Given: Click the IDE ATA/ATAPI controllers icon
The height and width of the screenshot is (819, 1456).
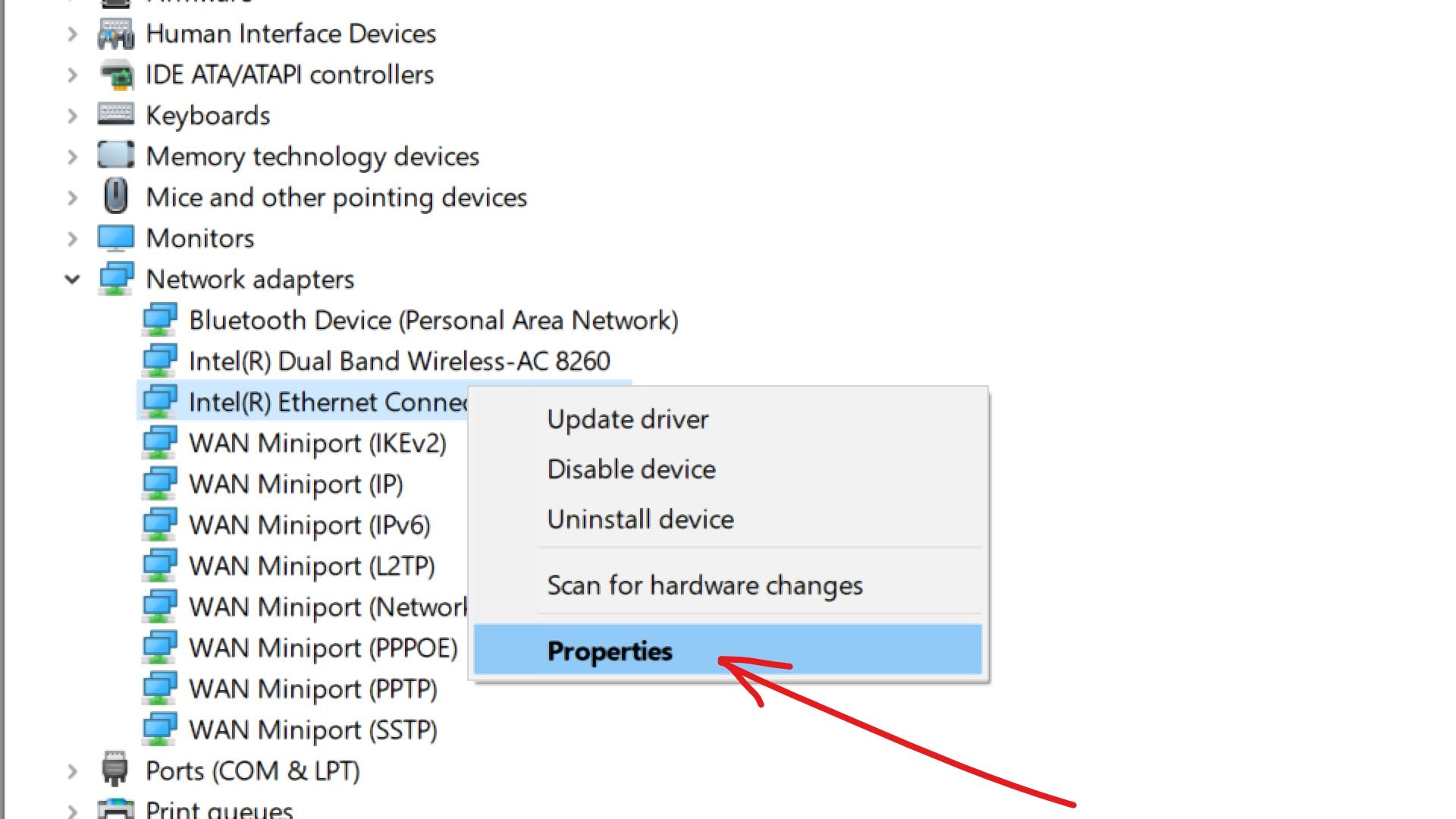Looking at the screenshot, I should pos(116,75).
